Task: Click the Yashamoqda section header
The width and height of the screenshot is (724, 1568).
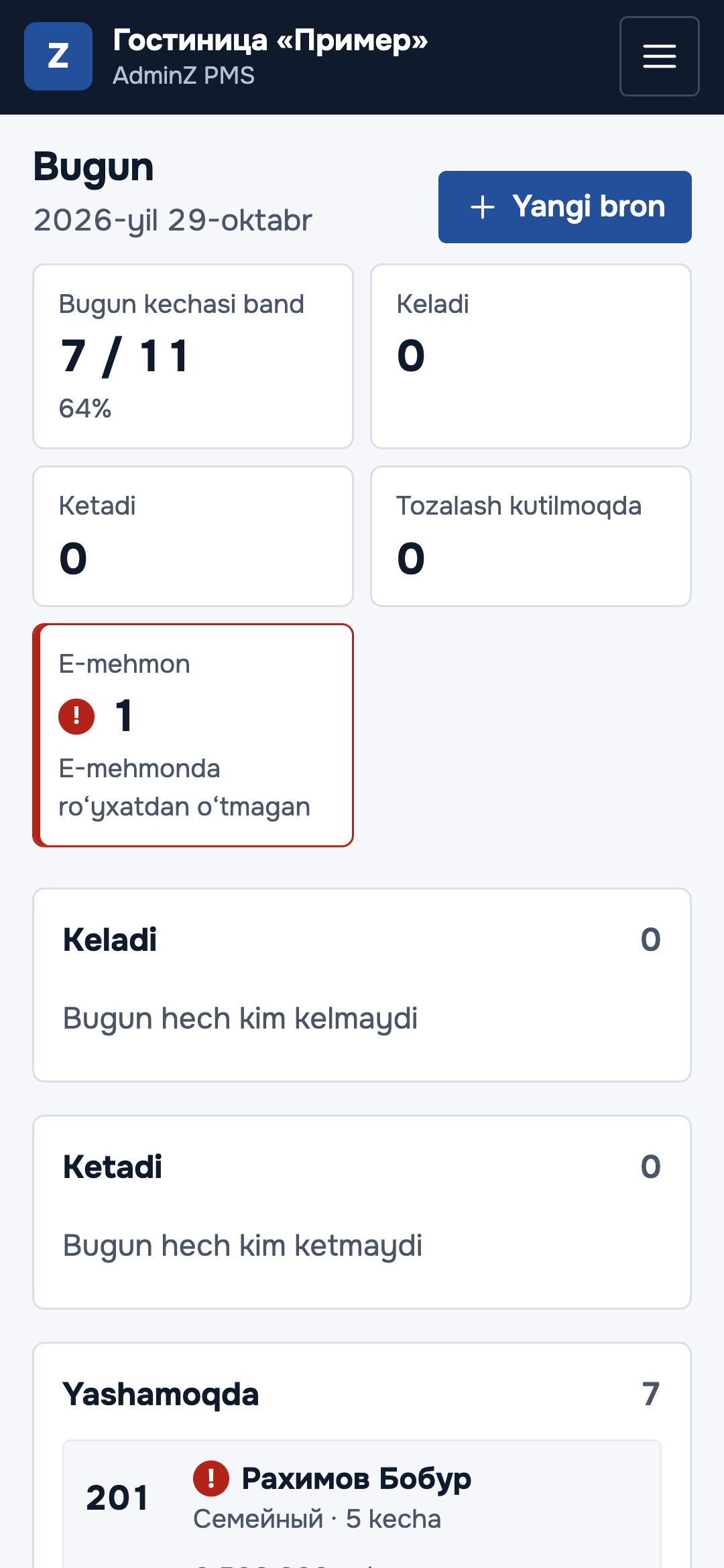Action: click(x=161, y=1394)
